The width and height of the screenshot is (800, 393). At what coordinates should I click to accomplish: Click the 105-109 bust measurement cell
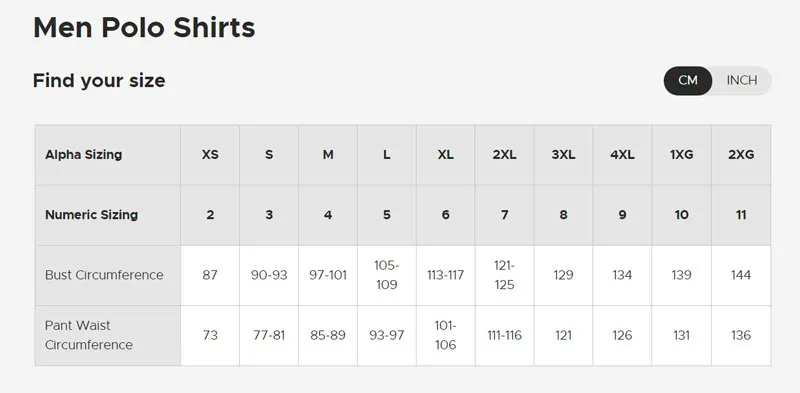386,275
